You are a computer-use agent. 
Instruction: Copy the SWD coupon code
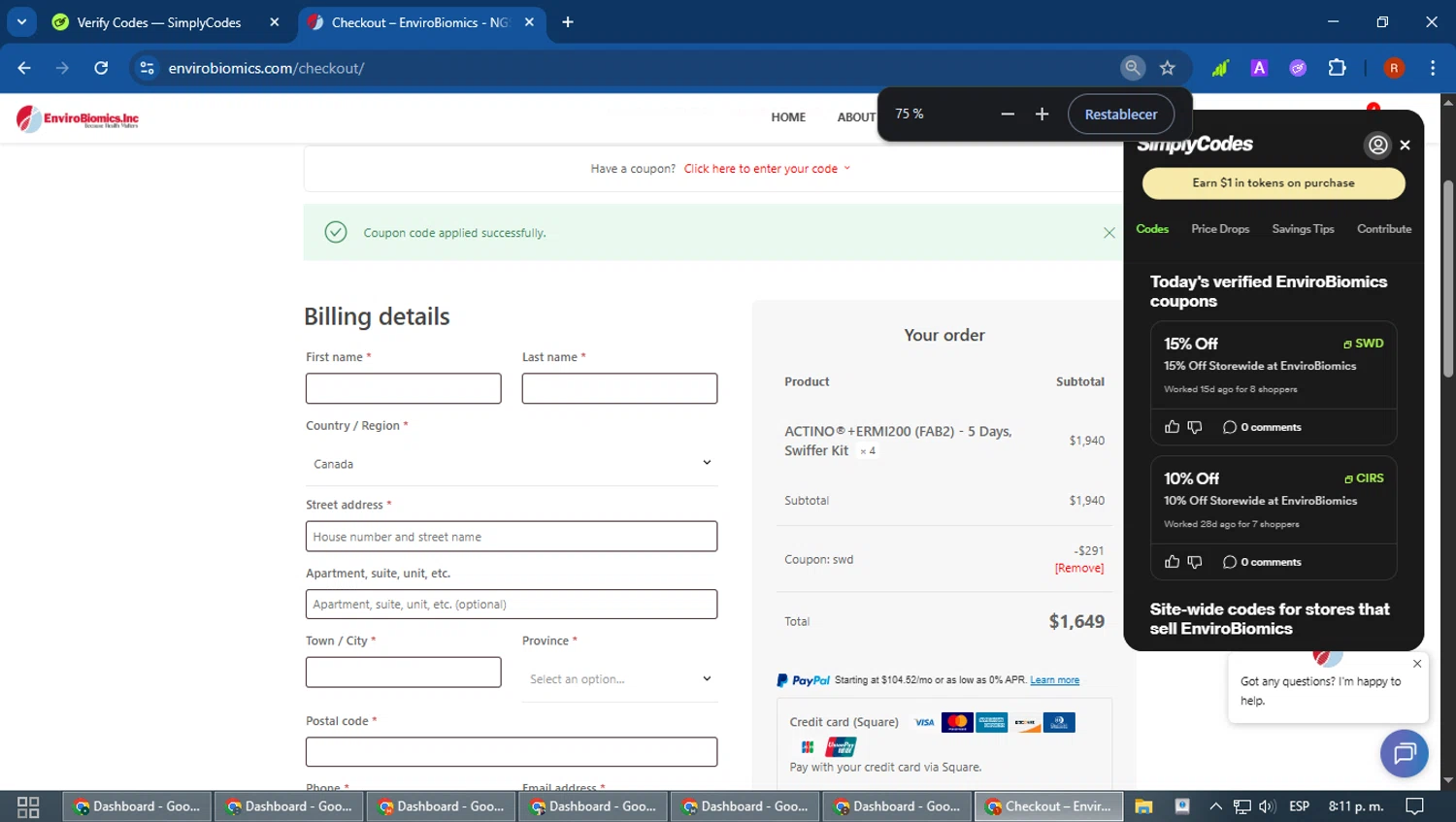click(x=1364, y=344)
